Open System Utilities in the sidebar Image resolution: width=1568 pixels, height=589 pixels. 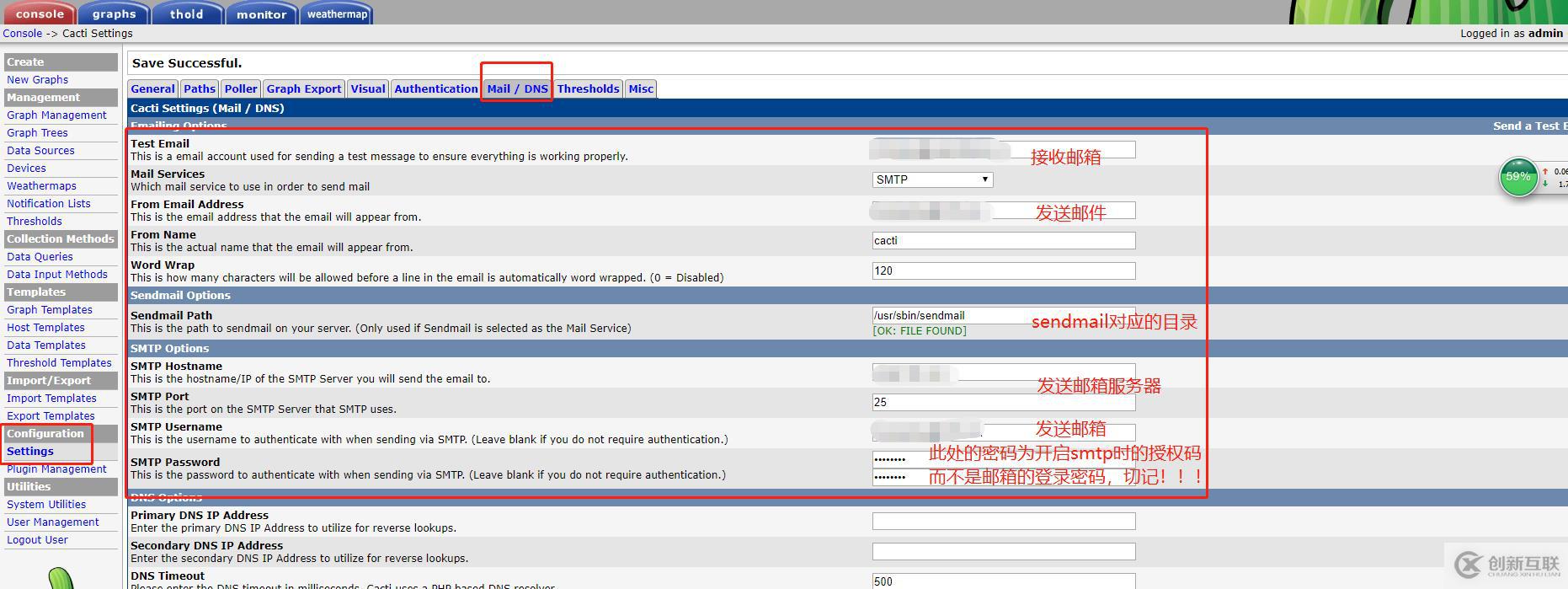46,505
